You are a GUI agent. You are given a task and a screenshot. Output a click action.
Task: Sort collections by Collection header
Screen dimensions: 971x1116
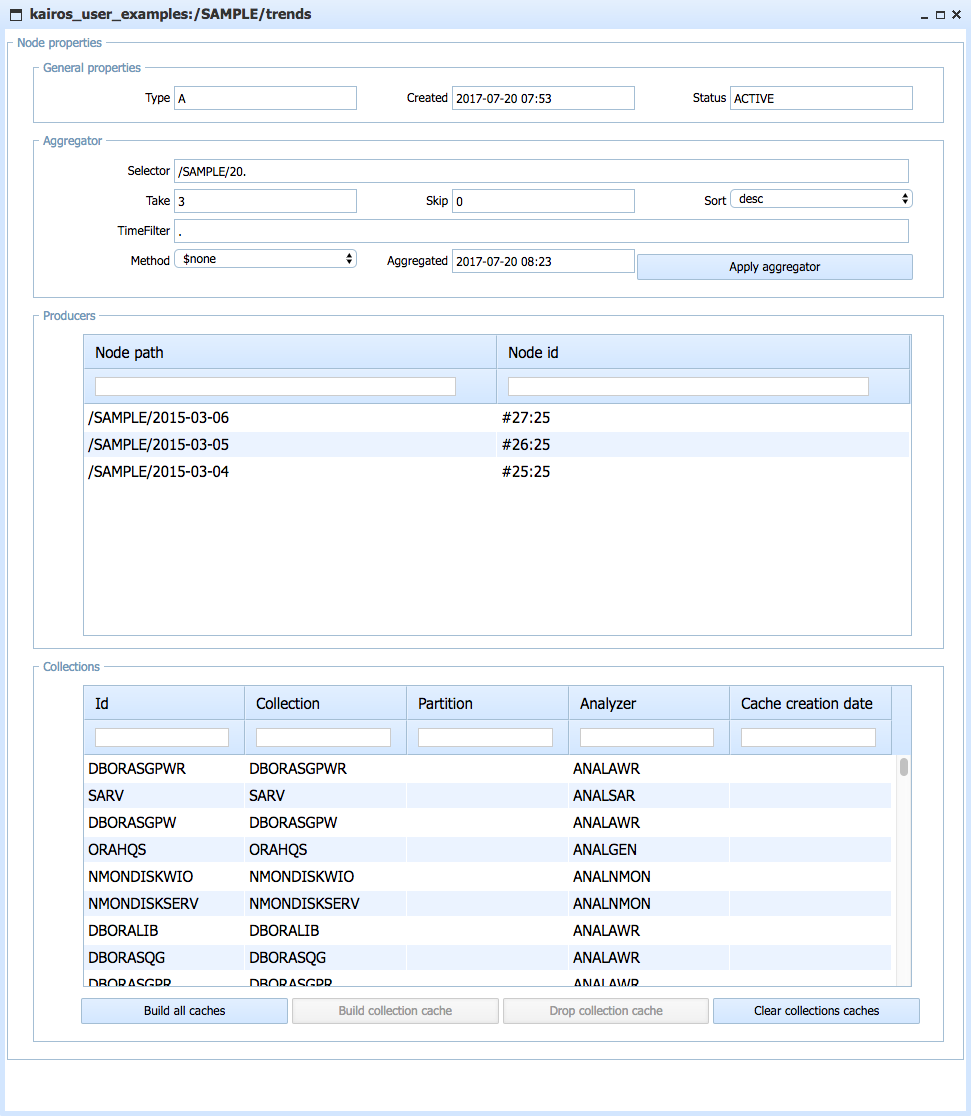pyautogui.click(x=325, y=703)
